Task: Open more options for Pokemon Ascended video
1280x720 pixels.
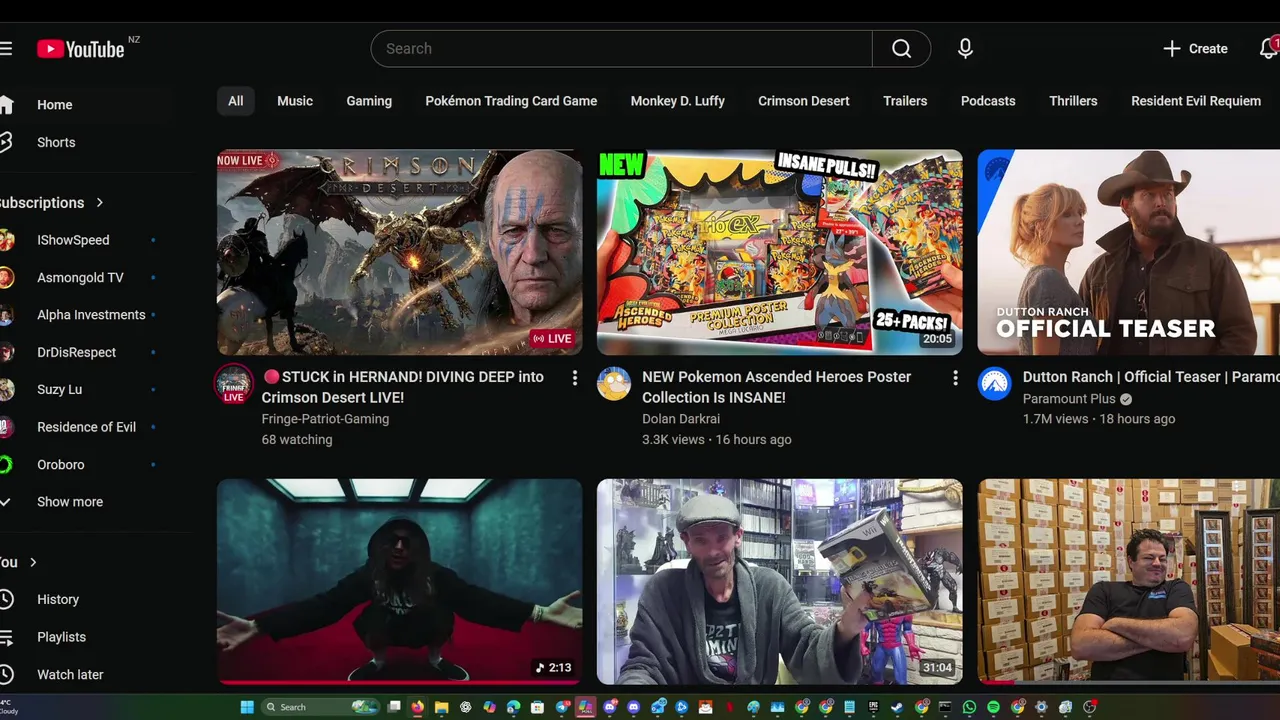Action: point(955,378)
